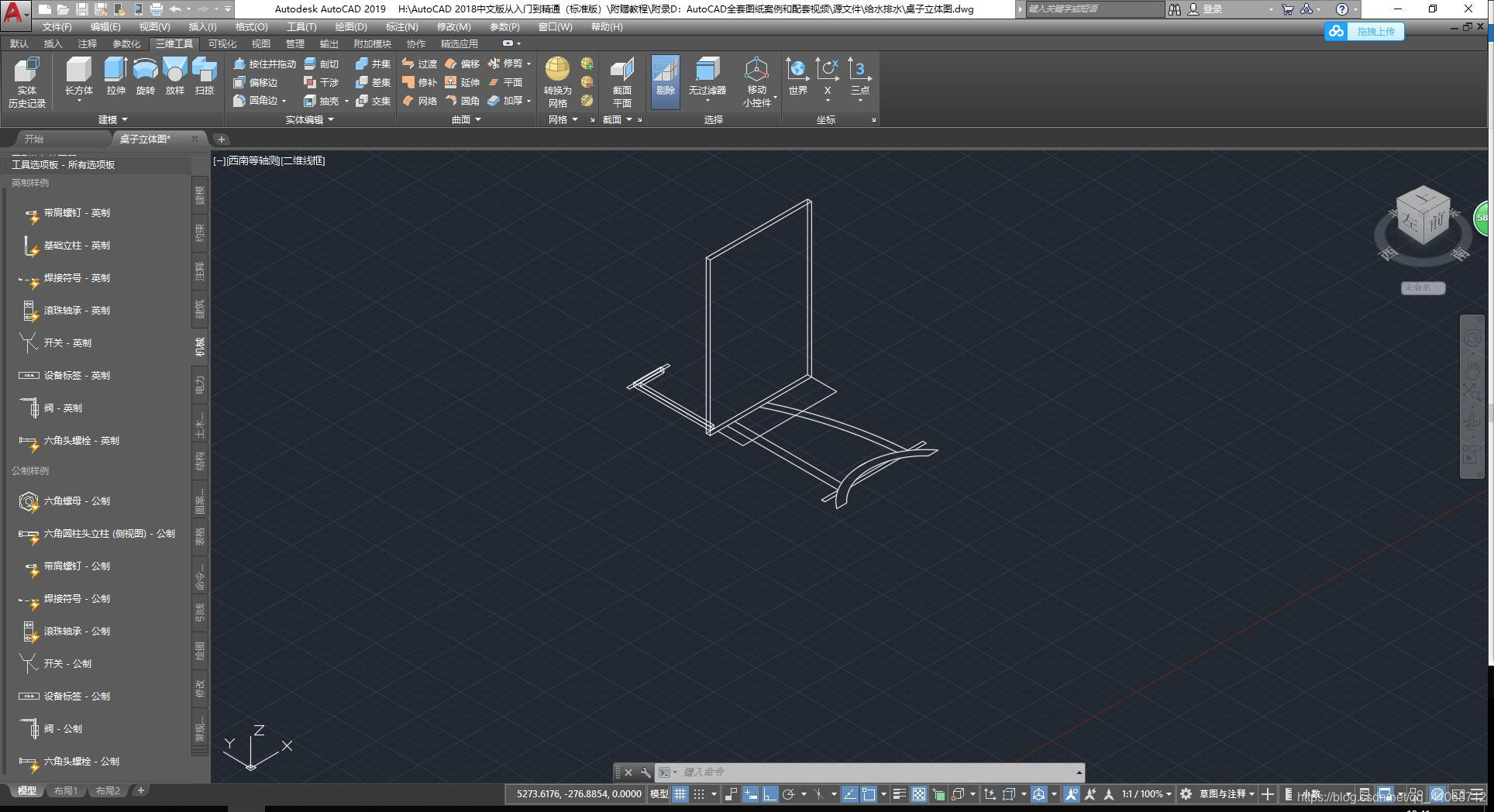Click the 3-Point UCS (三点) icon
The width and height of the screenshot is (1494, 812).
[x=859, y=76]
